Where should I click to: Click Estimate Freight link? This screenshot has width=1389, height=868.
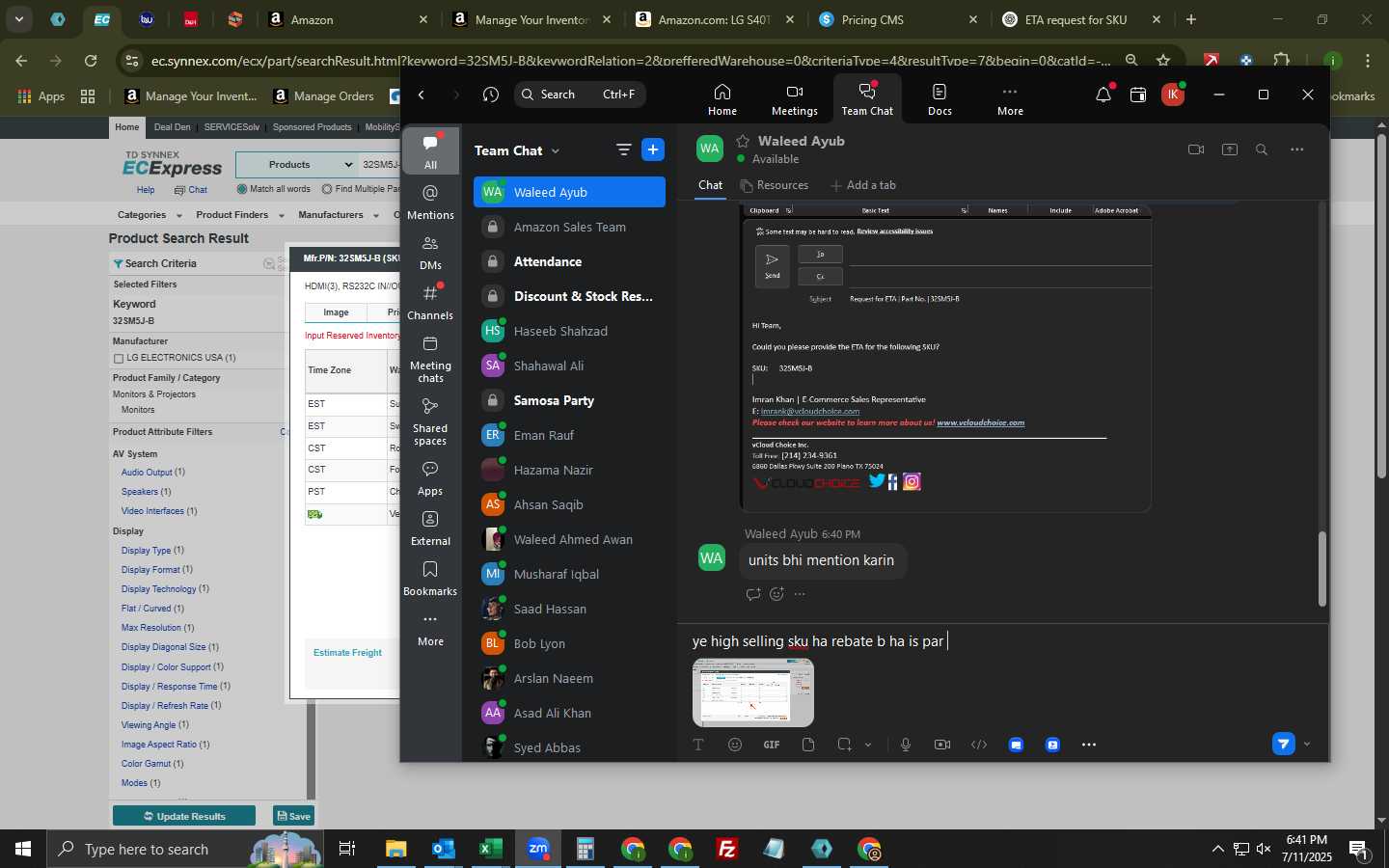click(347, 653)
